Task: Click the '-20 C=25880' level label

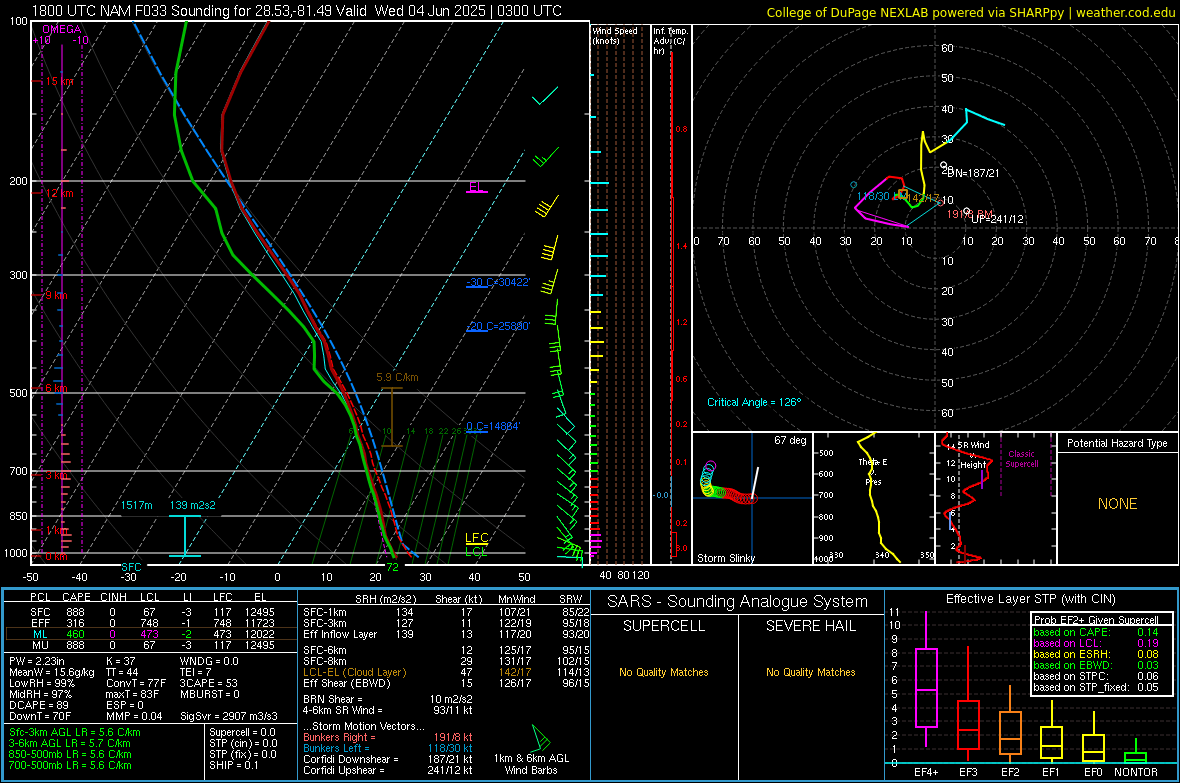Action: tap(497, 326)
